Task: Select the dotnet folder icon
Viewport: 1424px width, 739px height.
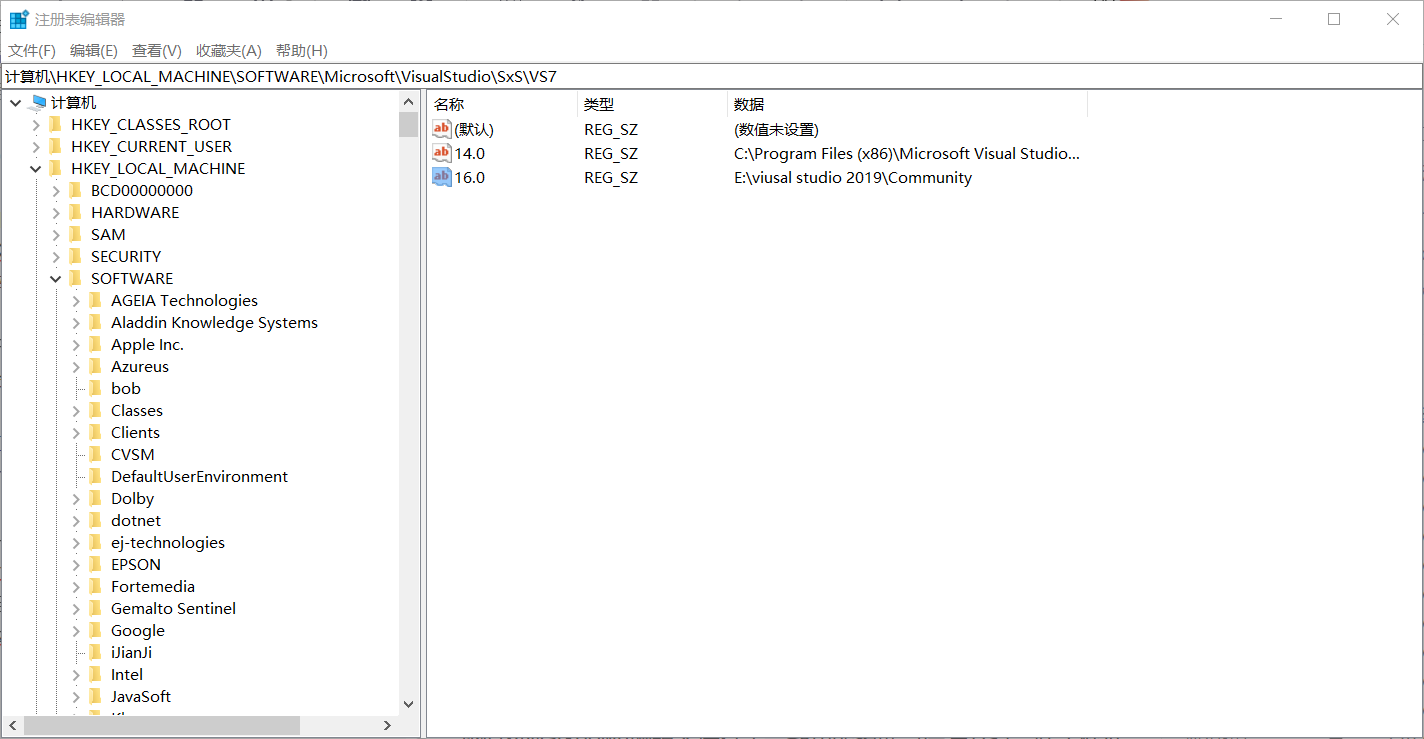Action: [95, 520]
